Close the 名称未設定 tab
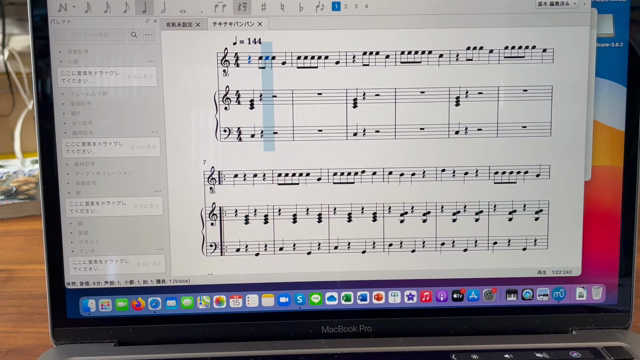640x360 pixels. click(x=198, y=24)
